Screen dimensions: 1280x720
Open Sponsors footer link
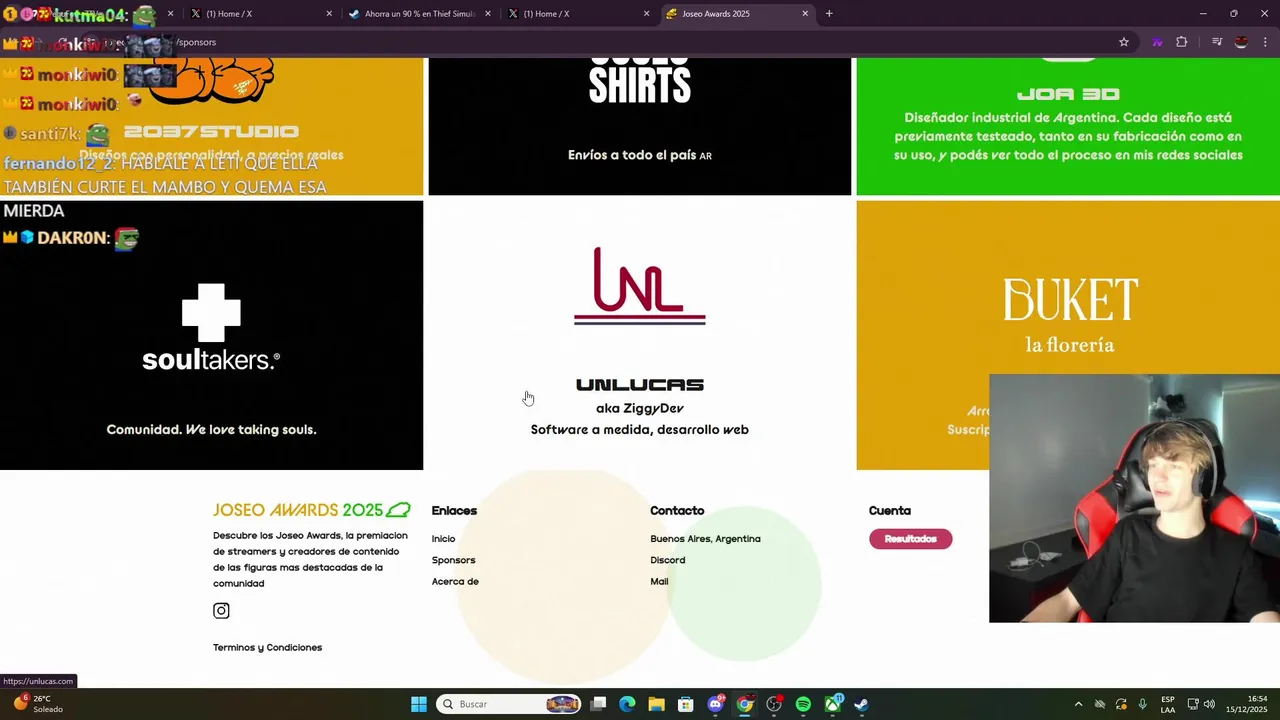pyautogui.click(x=453, y=560)
